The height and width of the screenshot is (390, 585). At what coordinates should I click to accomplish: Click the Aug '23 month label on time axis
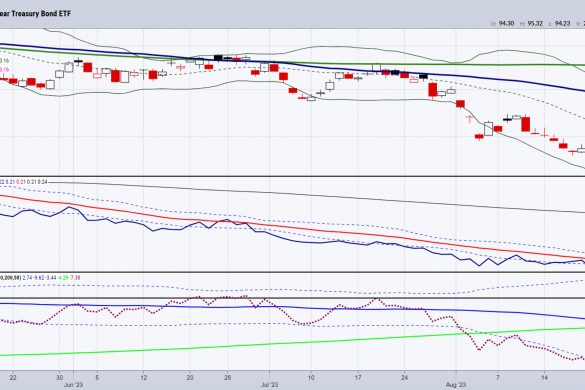coord(456,385)
